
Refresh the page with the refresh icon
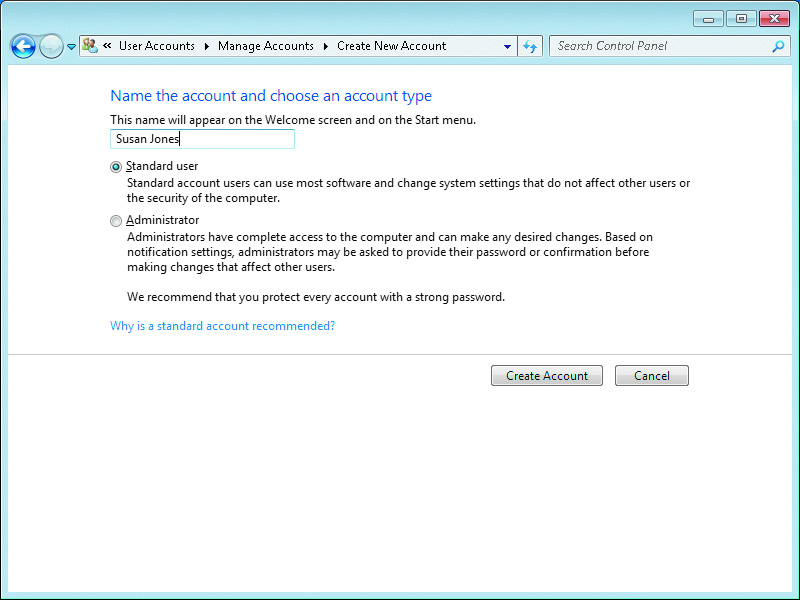530,46
